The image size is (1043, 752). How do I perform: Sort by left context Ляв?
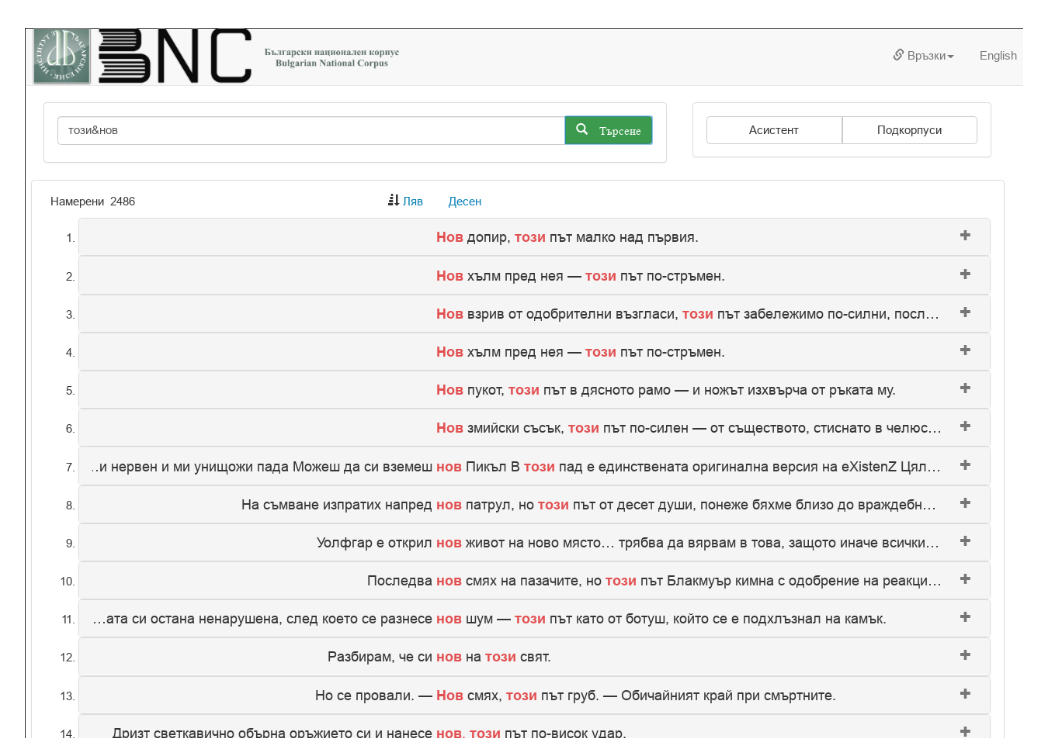click(412, 201)
